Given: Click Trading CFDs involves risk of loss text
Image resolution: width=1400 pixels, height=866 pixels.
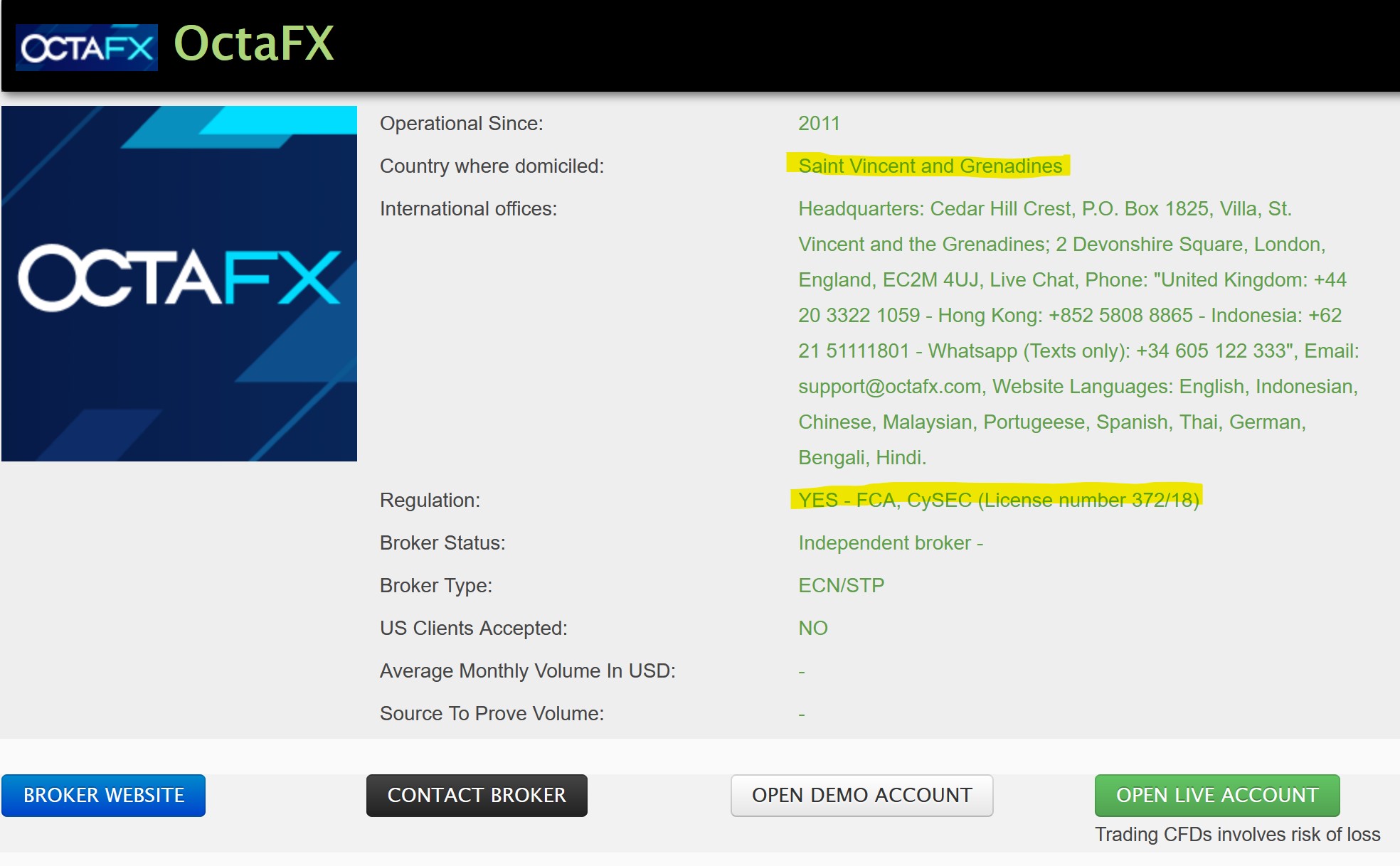Looking at the screenshot, I should pos(1237,834).
